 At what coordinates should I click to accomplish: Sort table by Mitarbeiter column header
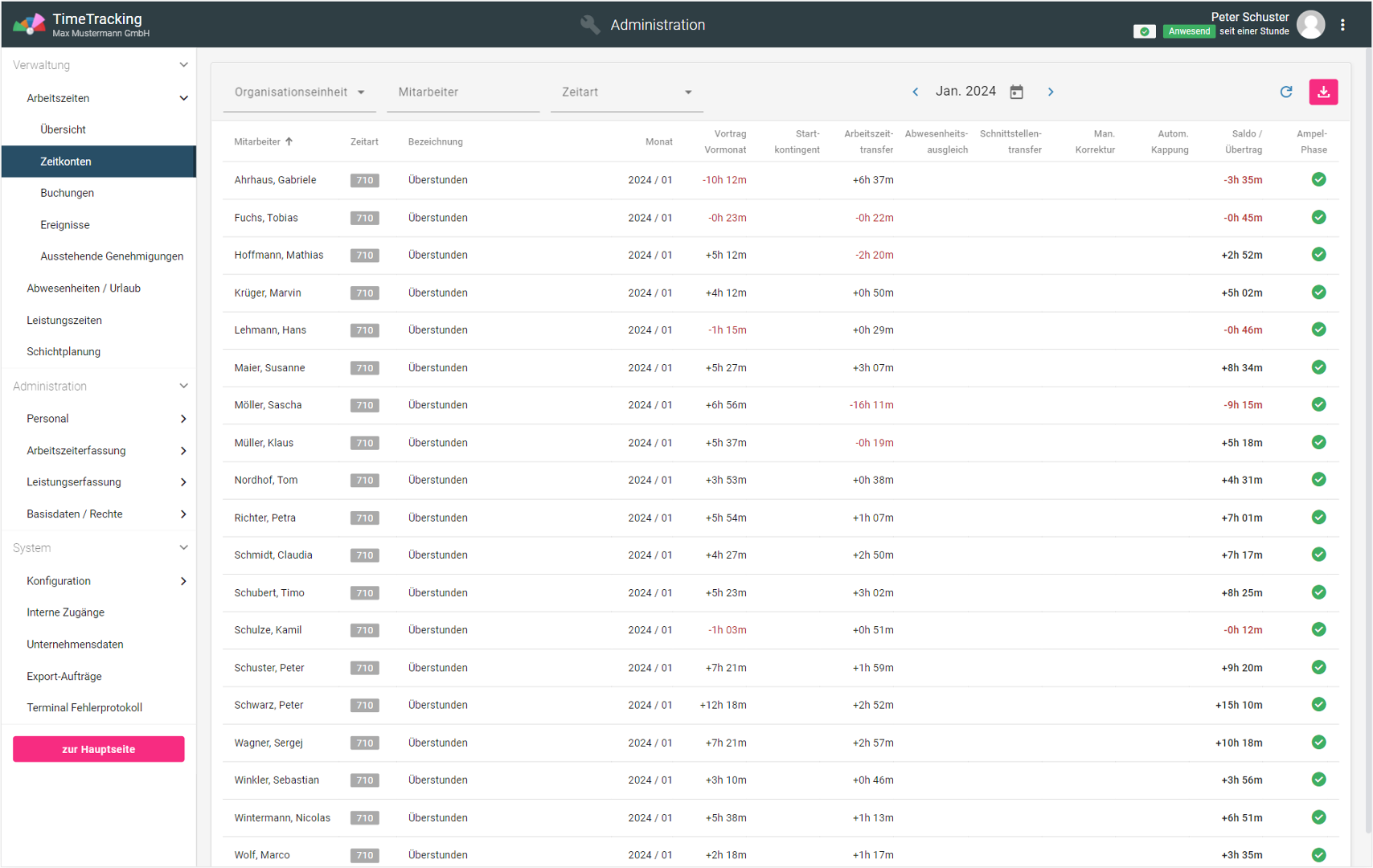[258, 142]
